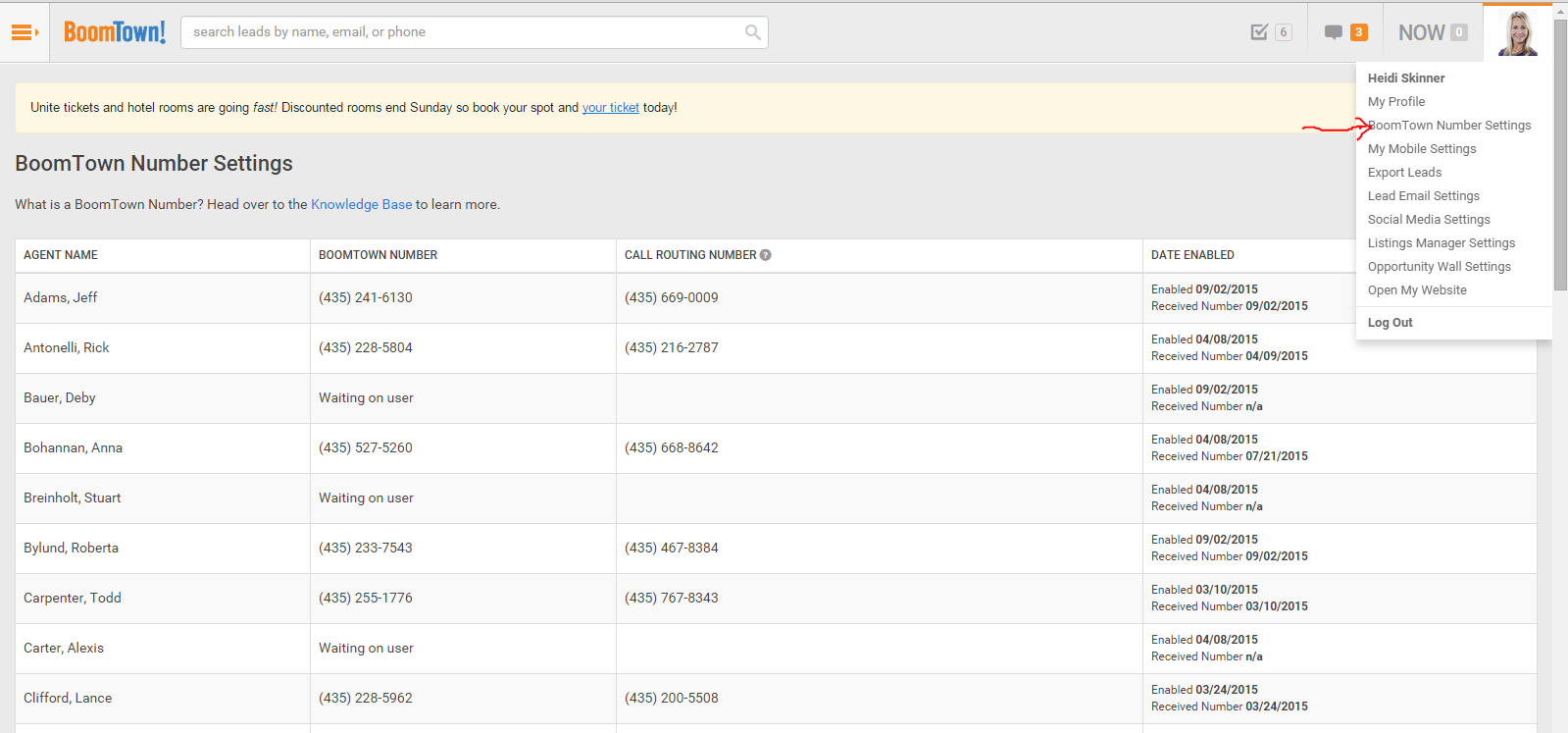Click the search magnifier icon
The image size is (1568, 733).
coord(752,32)
